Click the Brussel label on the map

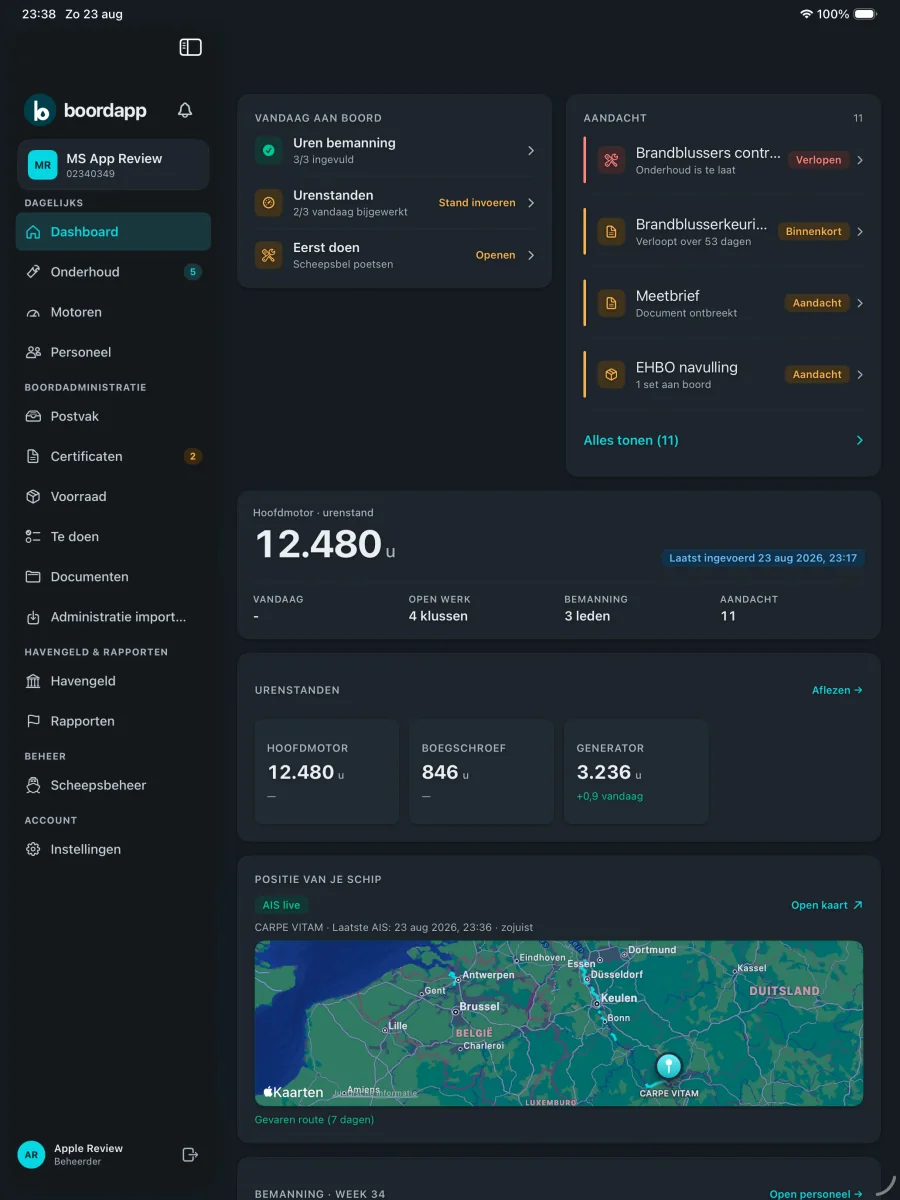click(x=480, y=1007)
